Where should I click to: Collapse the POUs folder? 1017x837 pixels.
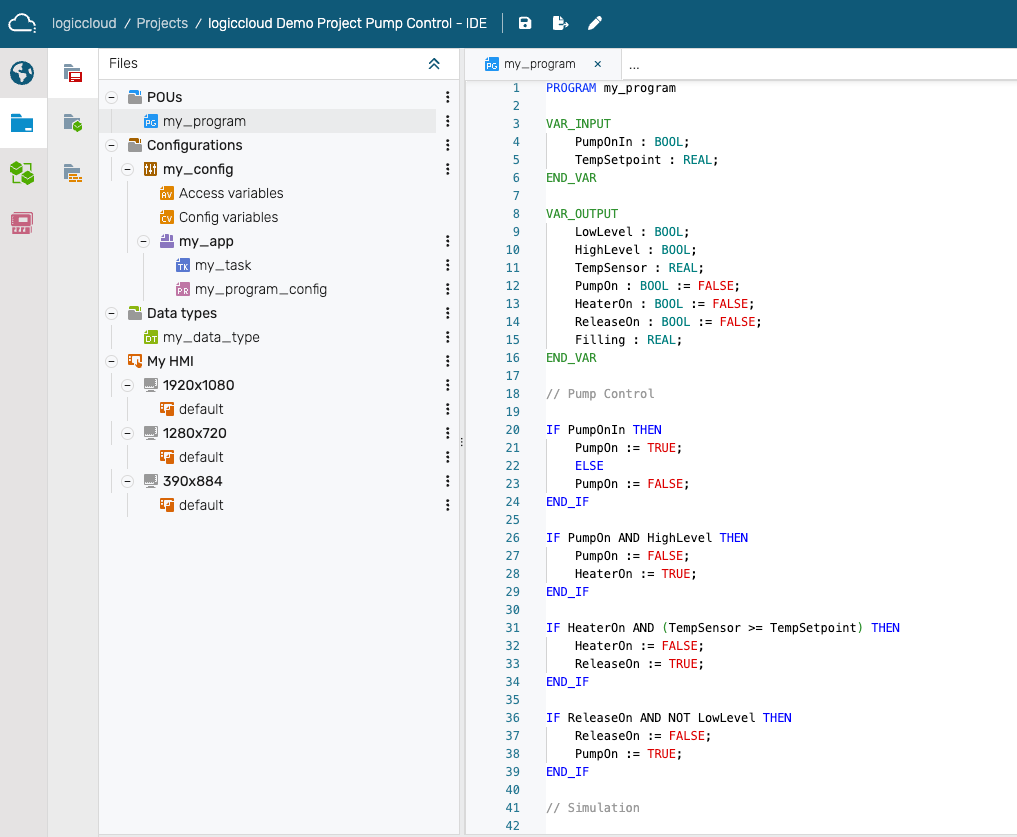coord(111,97)
